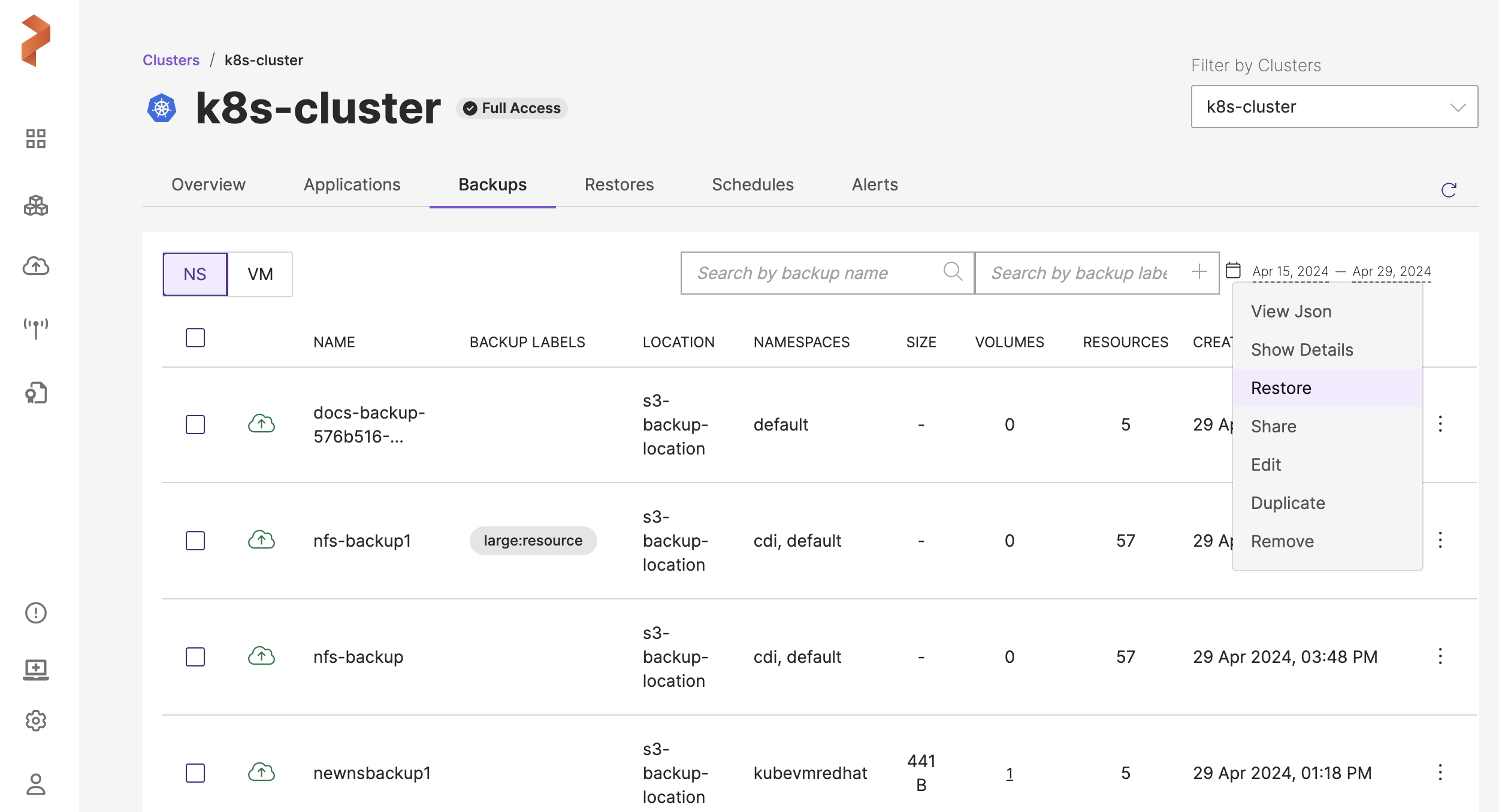Screen dimensions: 1499x812
Task: Open the three-dot menu for nfs-backup
Action: (1440, 656)
